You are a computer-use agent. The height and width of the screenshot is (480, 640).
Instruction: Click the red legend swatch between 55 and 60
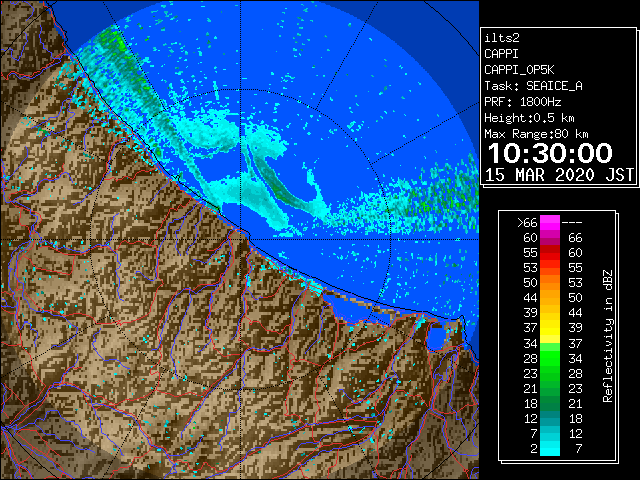coord(550,253)
